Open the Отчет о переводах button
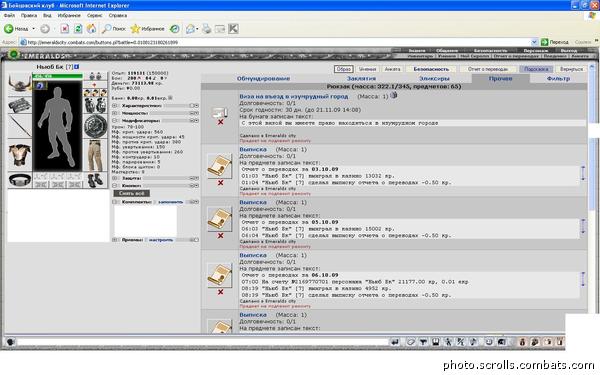The image size is (600, 375). click(488, 69)
